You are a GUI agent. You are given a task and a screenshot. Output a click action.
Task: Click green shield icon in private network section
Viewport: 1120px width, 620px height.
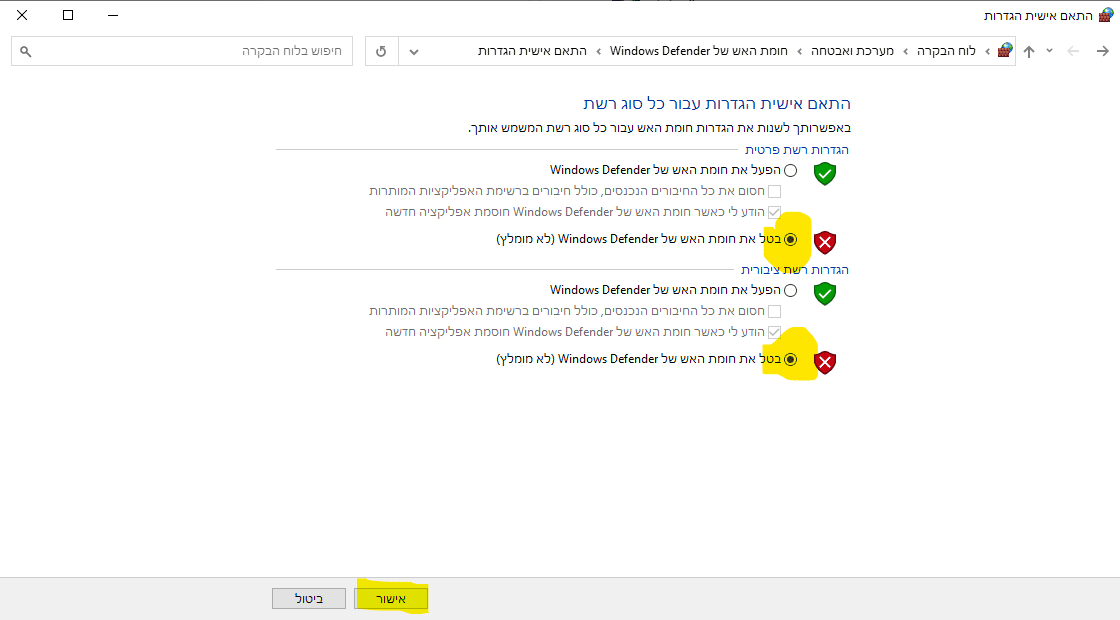pos(825,174)
